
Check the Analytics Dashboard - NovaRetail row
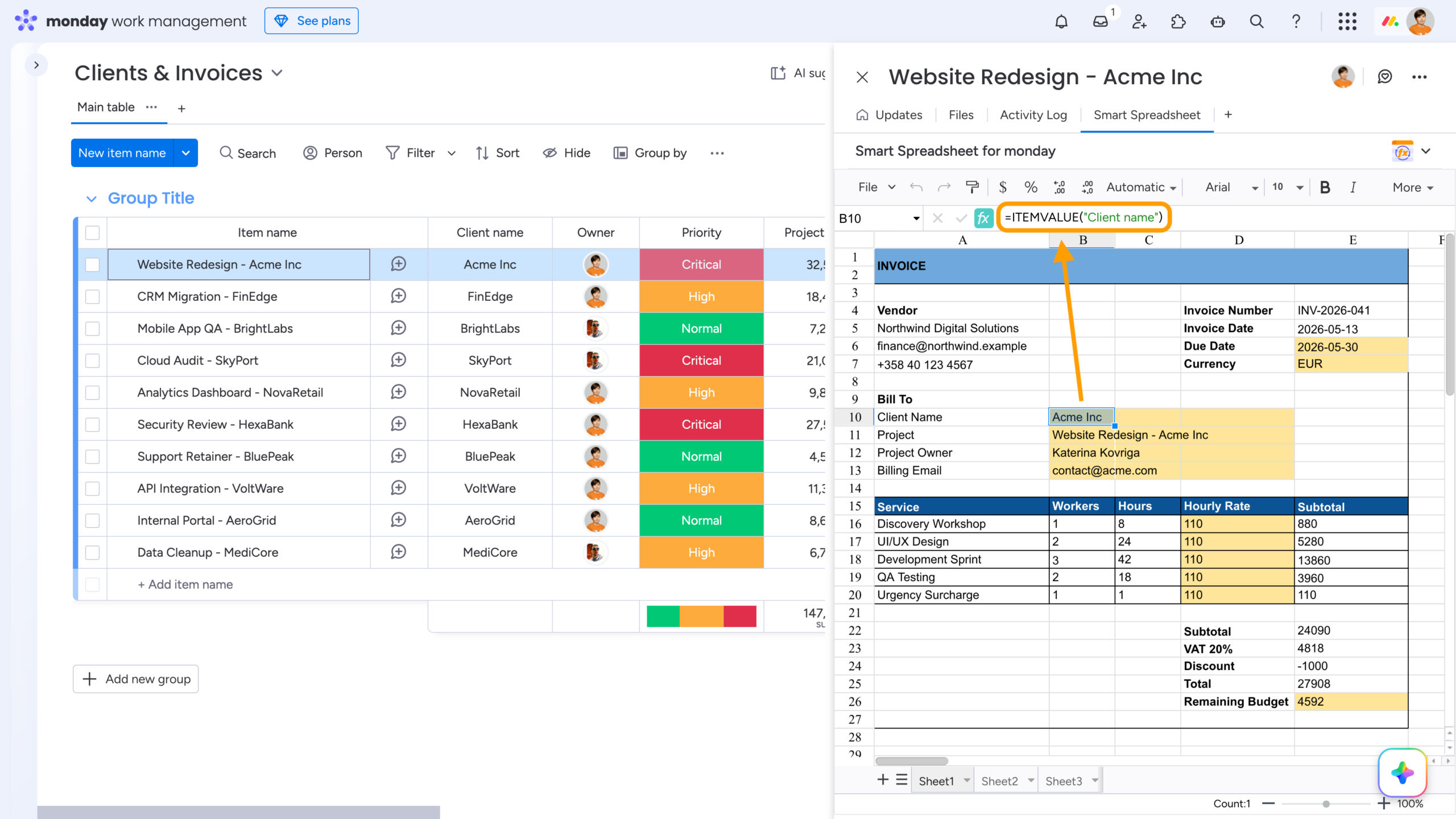pos(92,392)
